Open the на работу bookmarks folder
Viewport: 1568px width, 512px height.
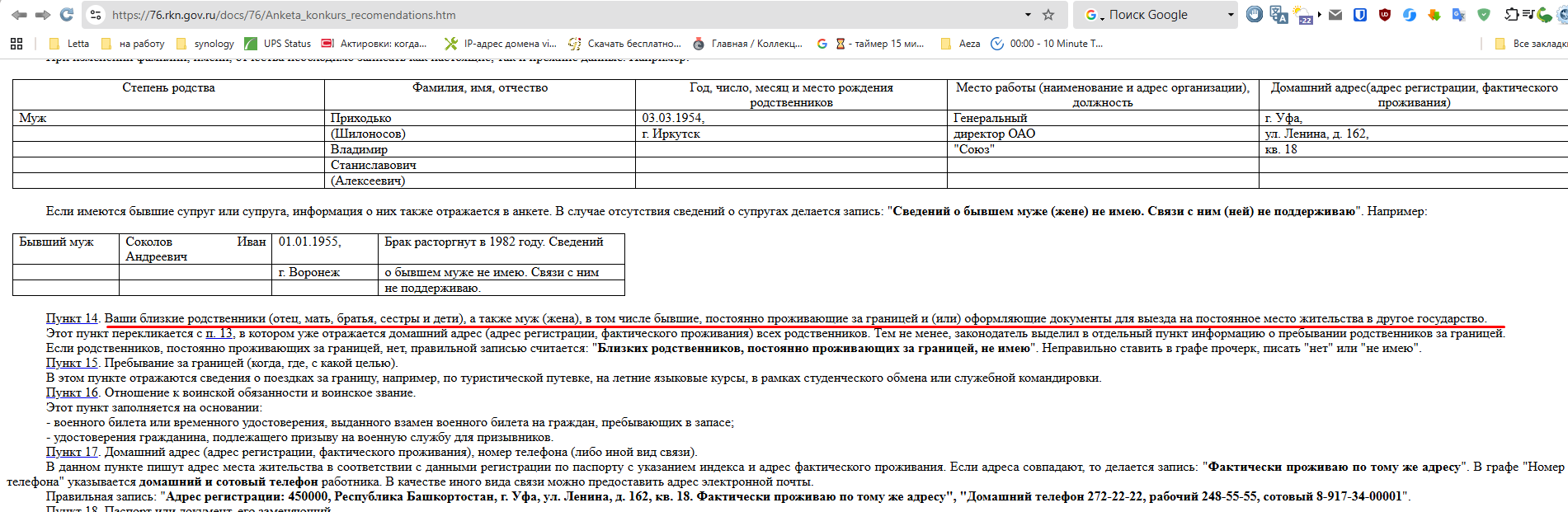[133, 44]
